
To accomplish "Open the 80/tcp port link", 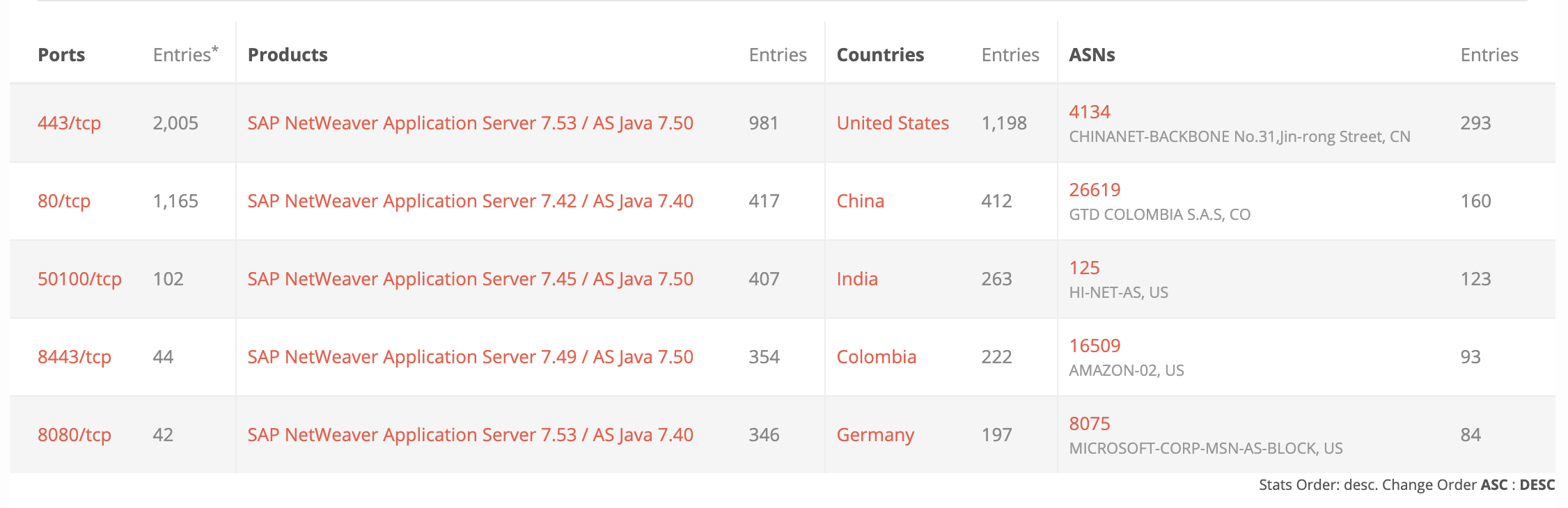I will [x=64, y=201].
